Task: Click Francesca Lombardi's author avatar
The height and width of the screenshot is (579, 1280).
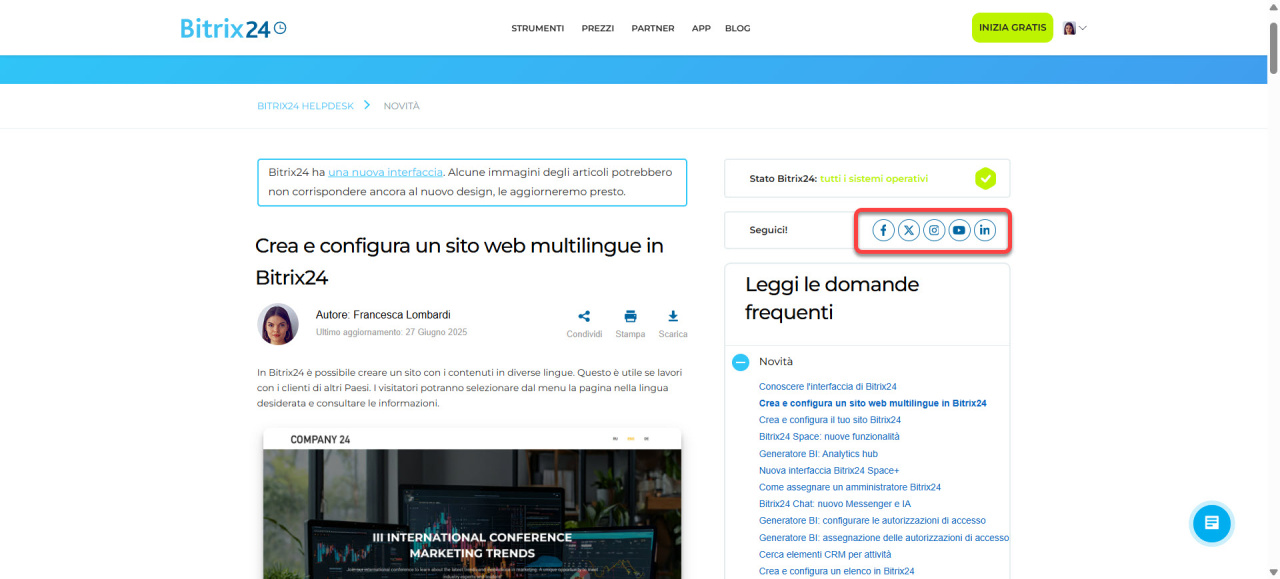Action: click(278, 324)
